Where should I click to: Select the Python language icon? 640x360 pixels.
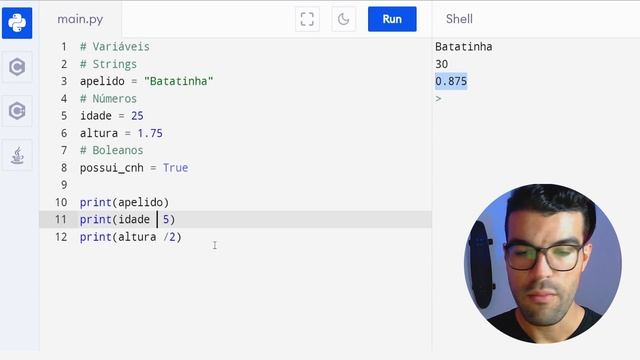pos(17,23)
